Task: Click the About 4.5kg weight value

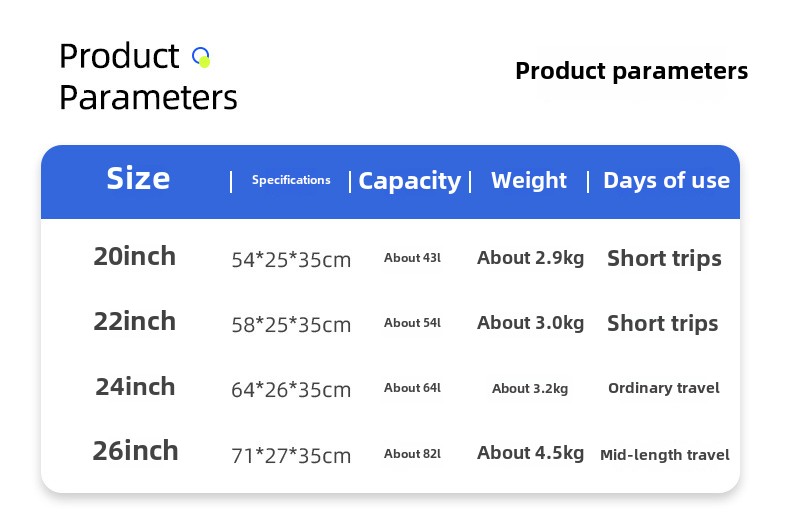Action: point(530,453)
